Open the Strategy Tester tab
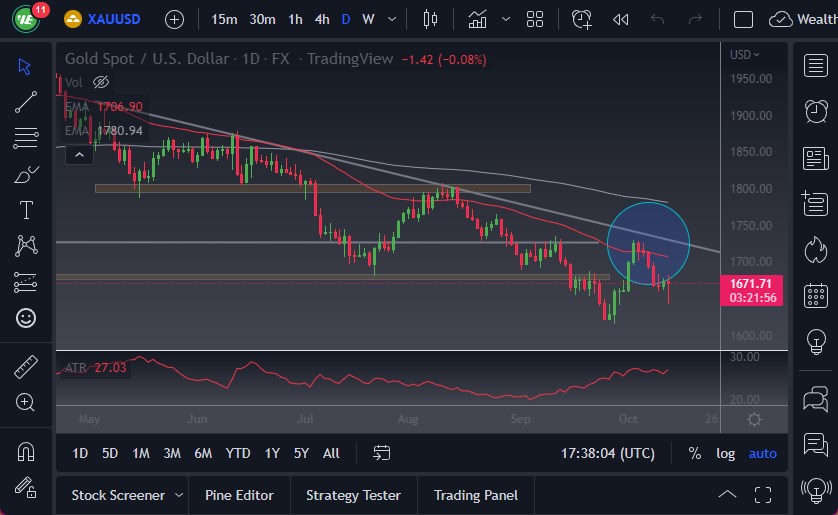838x515 pixels. [x=353, y=495]
